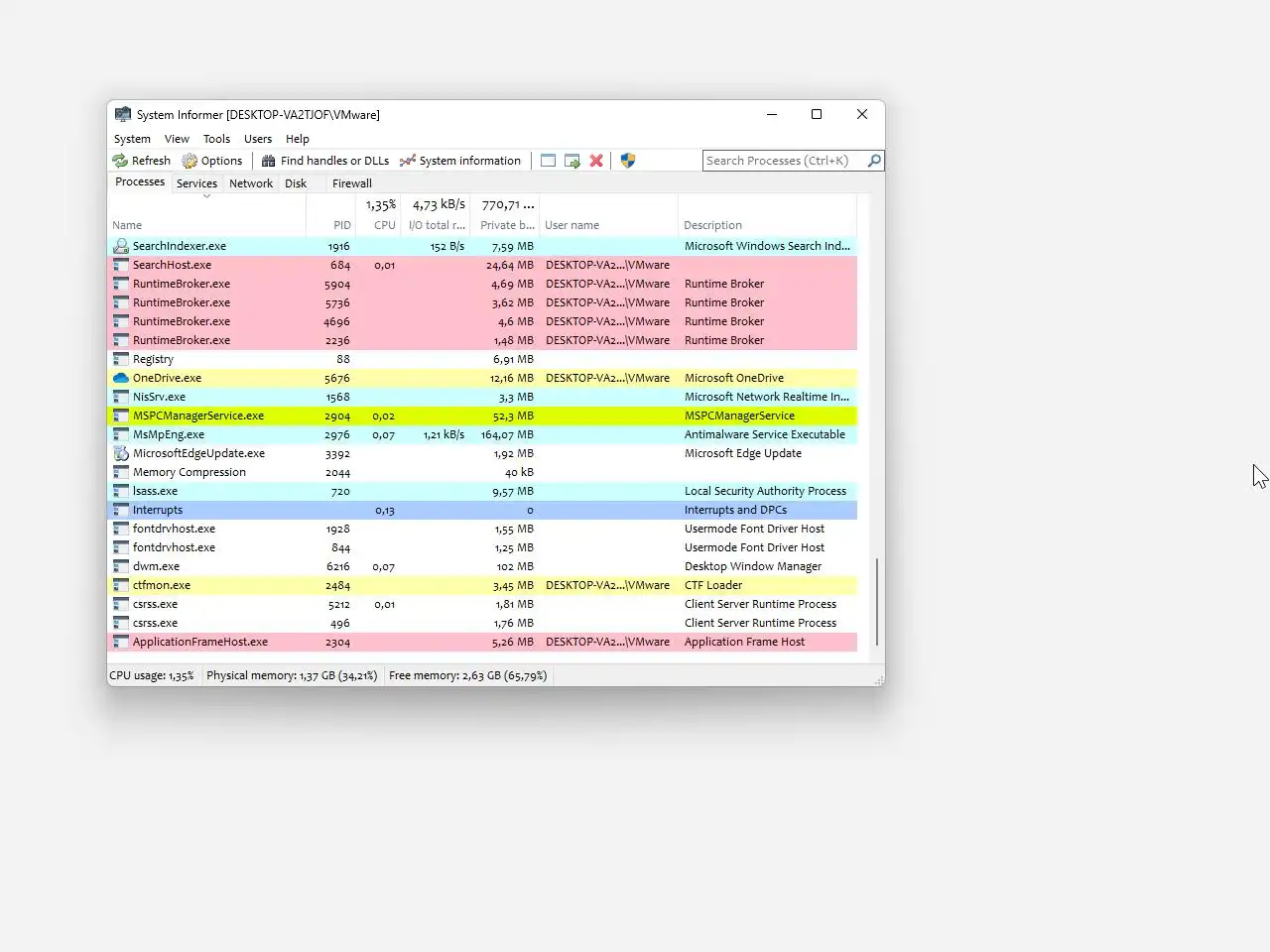This screenshot has width=1270, height=952.
Task: Select RuntimeBroker.exe with PID 2236
Action: (482, 340)
